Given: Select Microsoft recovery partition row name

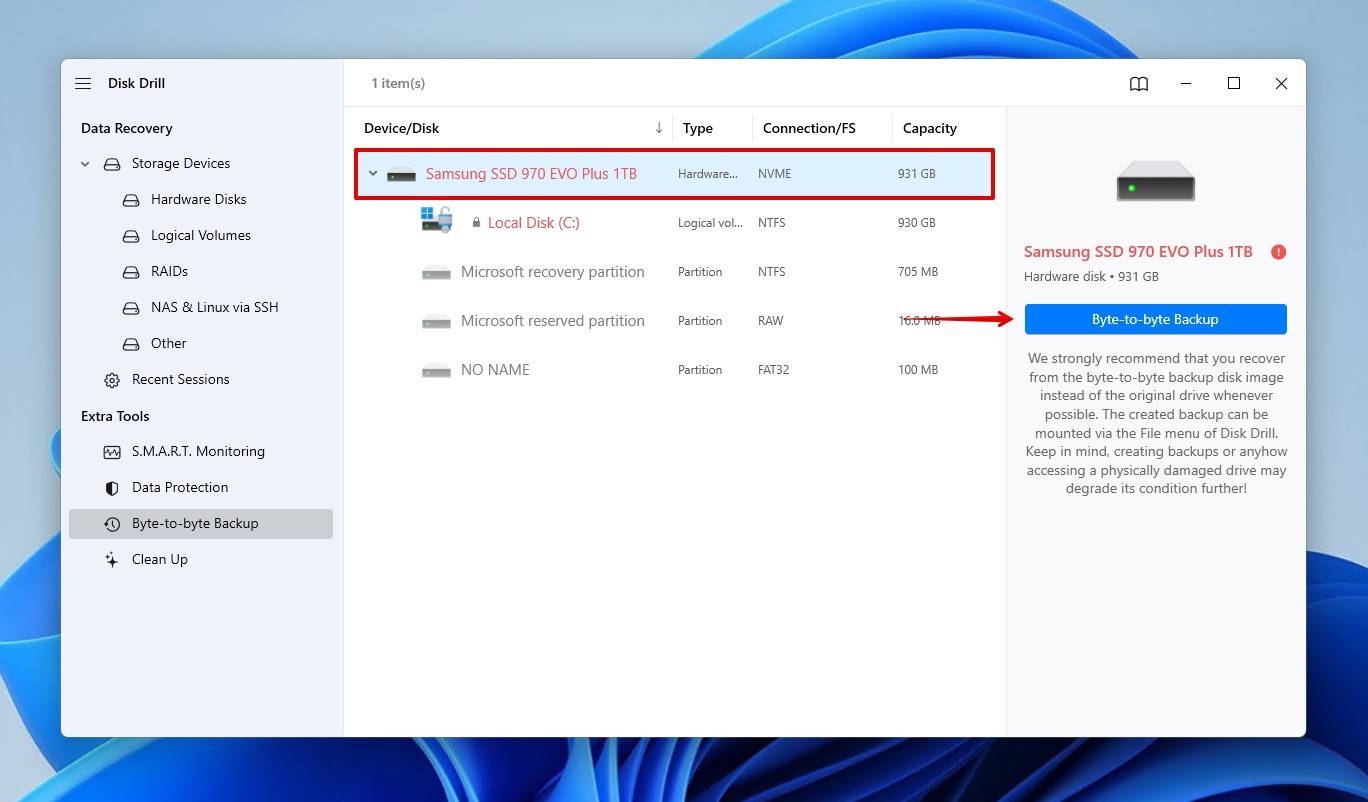Looking at the screenshot, I should click(x=552, y=272).
